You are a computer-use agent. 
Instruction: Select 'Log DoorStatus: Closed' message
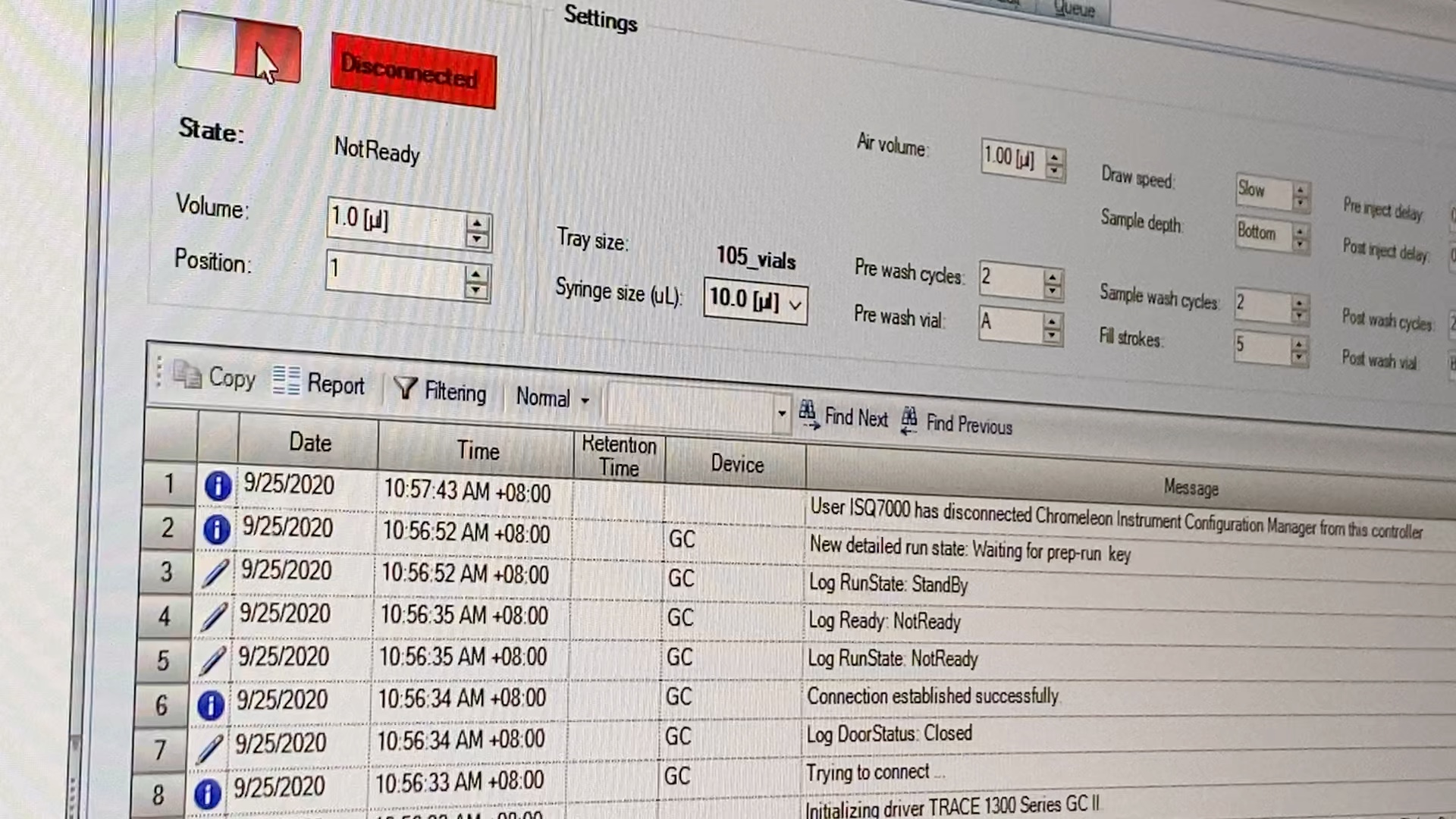coord(889,733)
